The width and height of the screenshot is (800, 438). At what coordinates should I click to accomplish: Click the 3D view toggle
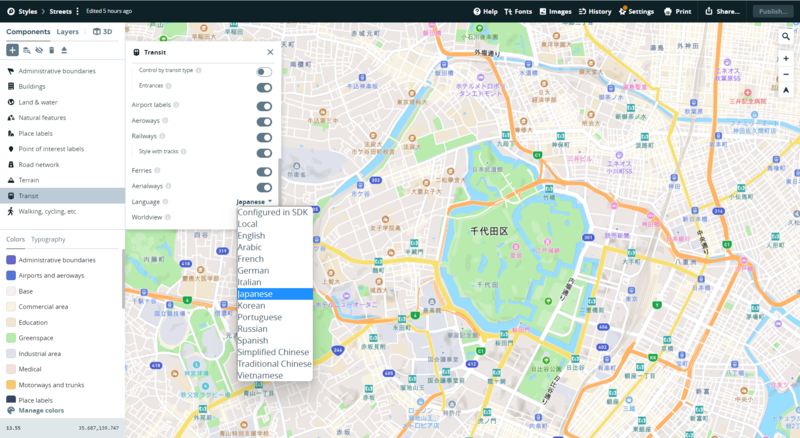point(103,32)
